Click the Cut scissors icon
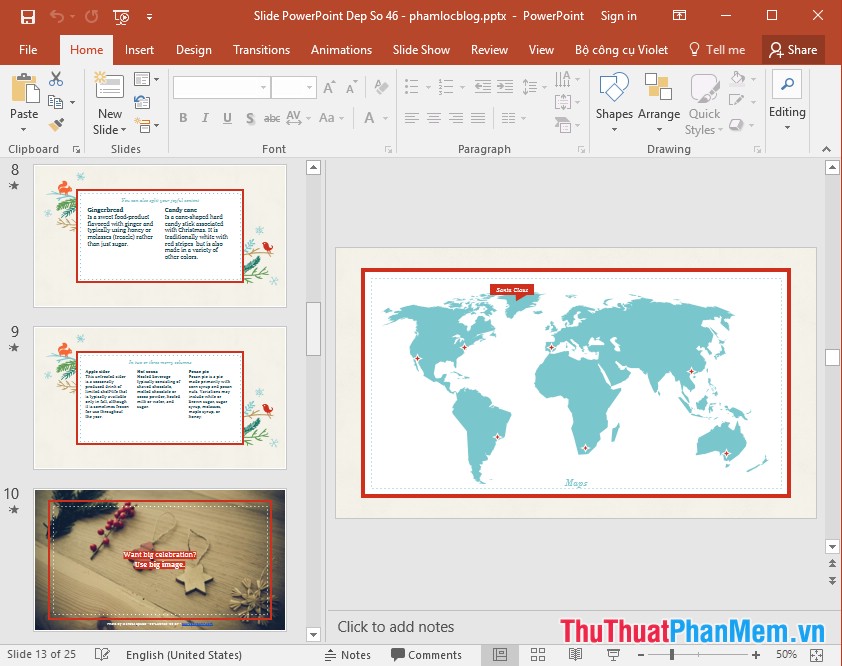842x666 pixels. [55, 79]
